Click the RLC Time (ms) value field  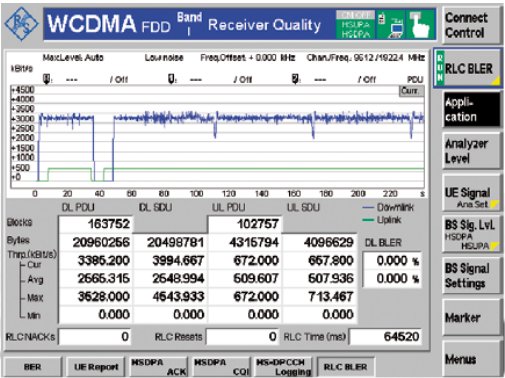(x=385, y=337)
